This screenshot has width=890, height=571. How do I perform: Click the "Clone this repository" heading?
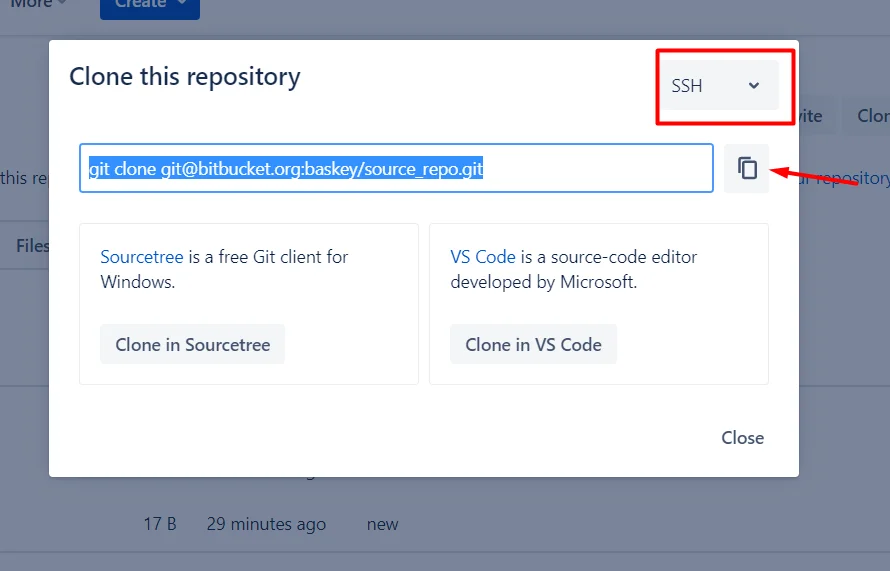point(185,77)
